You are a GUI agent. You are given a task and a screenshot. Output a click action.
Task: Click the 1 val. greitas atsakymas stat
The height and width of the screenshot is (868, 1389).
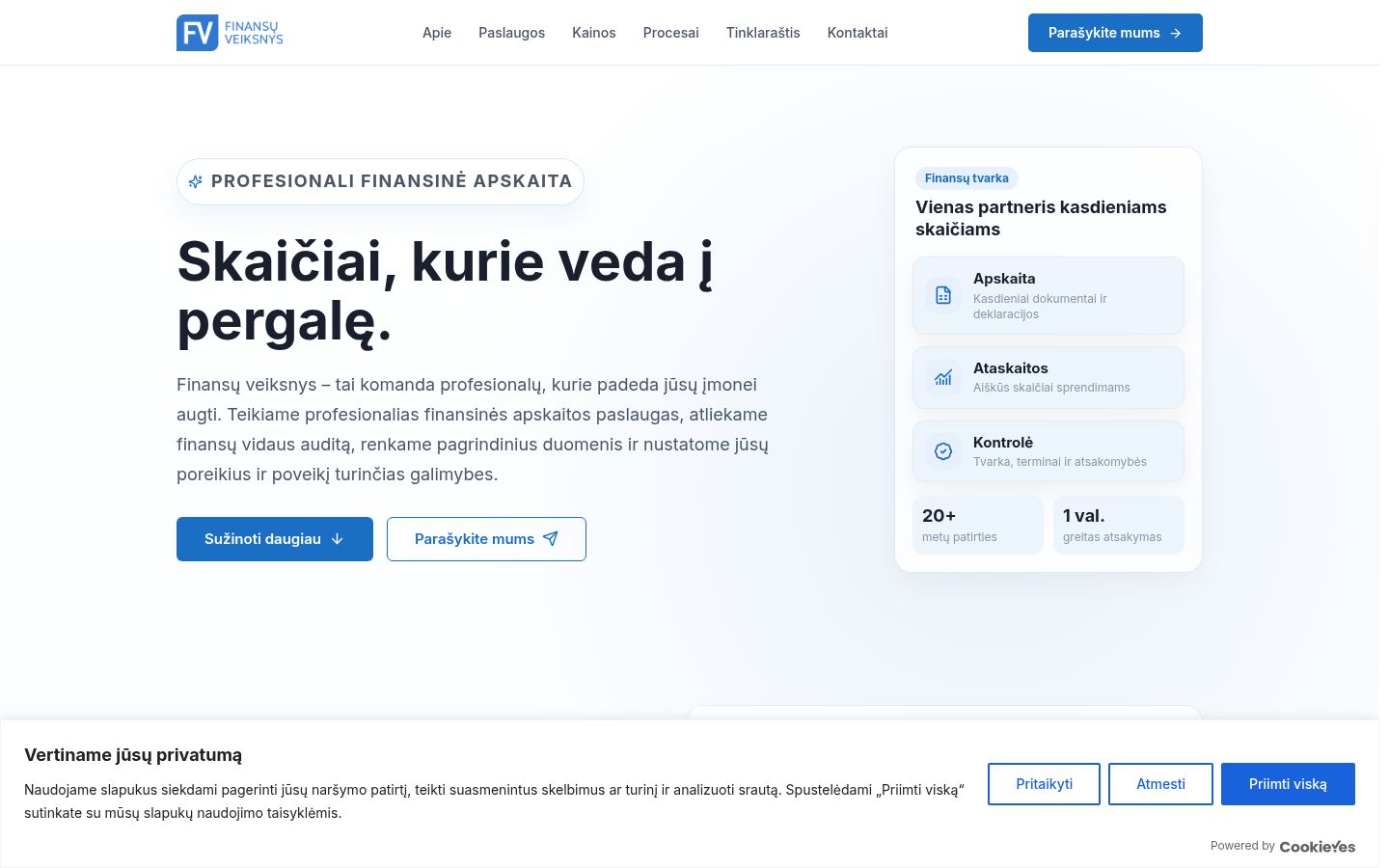click(1119, 526)
